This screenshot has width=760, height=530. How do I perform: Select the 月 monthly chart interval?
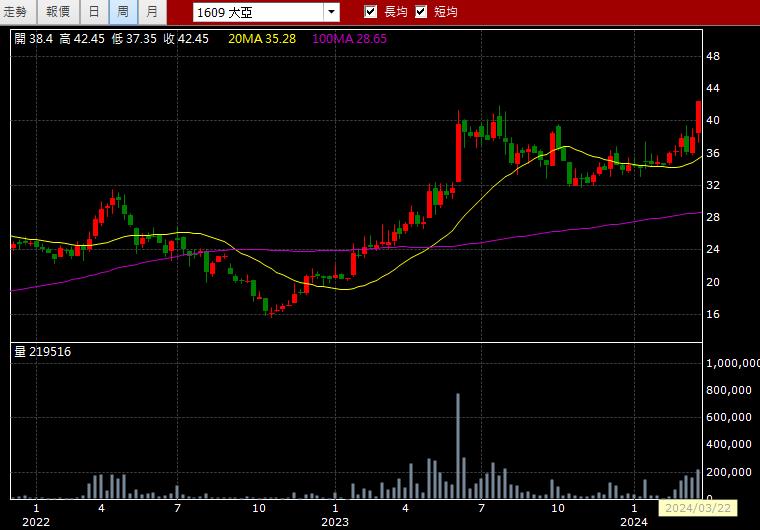coord(152,12)
